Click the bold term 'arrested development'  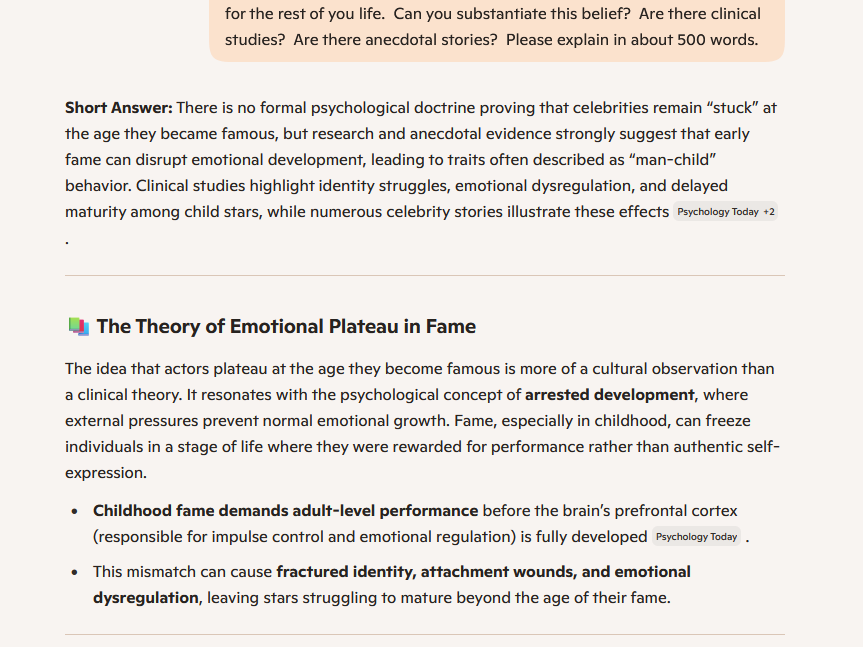[x=610, y=395]
